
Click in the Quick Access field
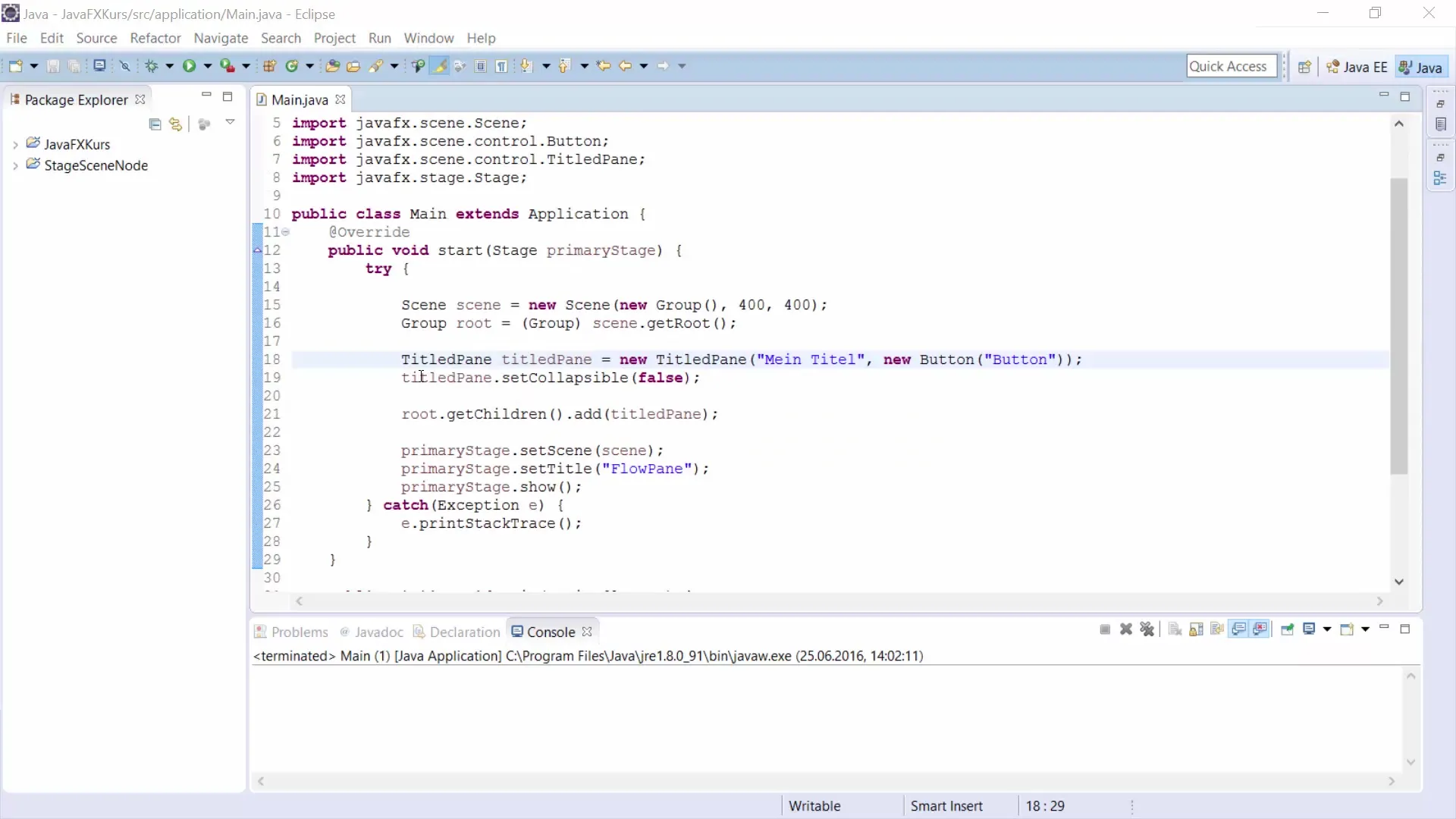(1232, 66)
